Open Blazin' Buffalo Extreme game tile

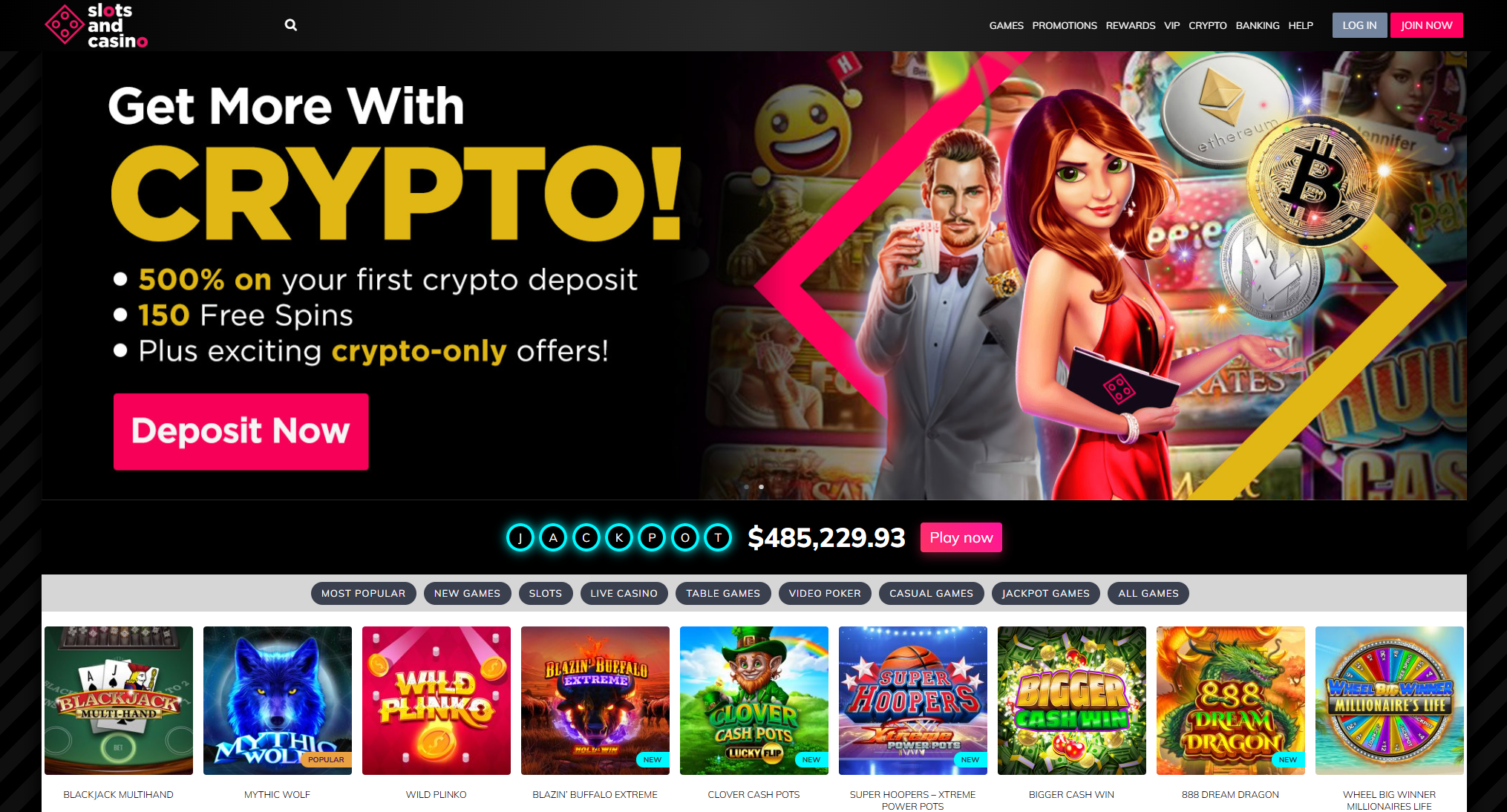point(595,701)
